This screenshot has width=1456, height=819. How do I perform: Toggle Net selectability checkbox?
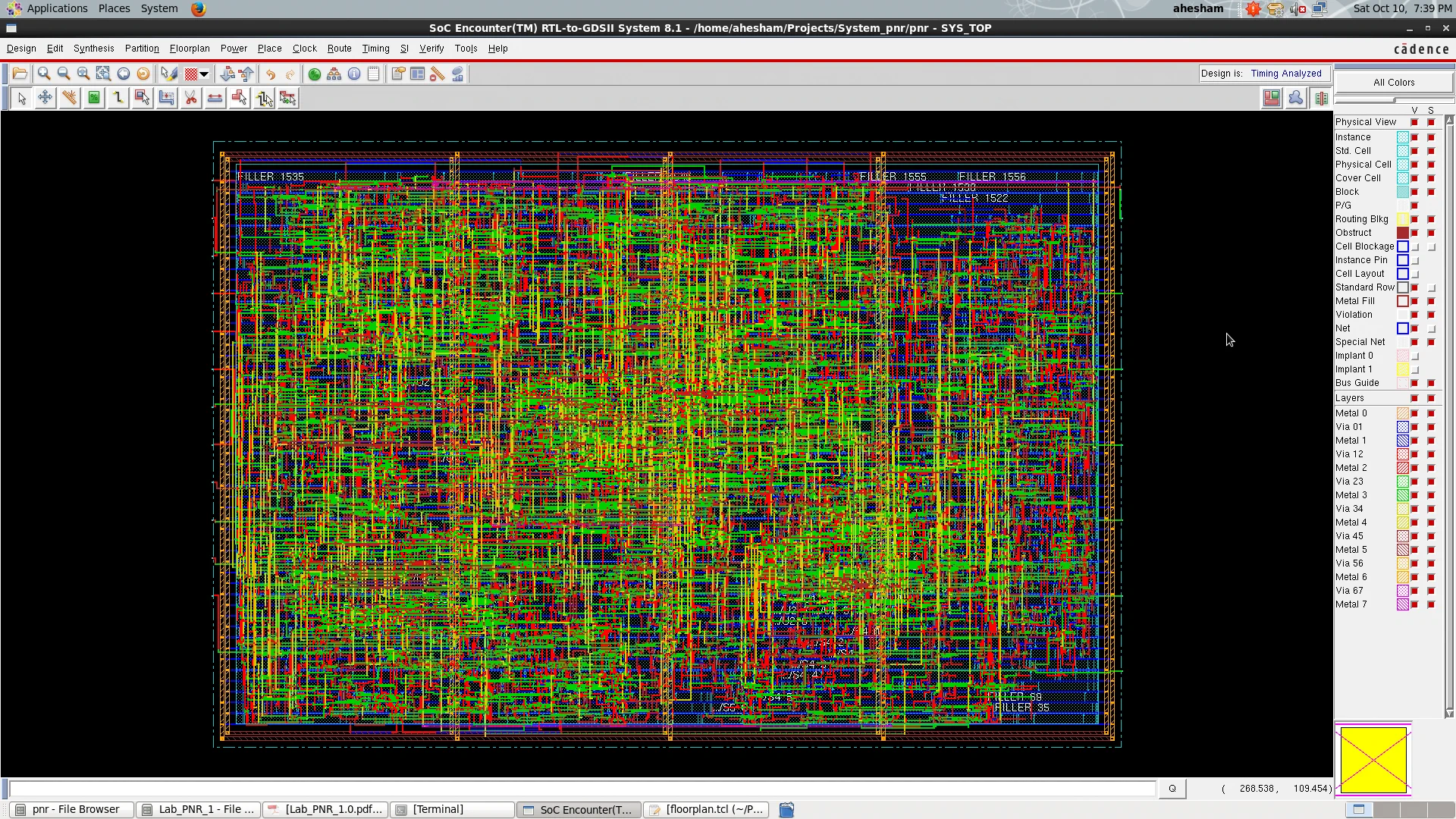1431,328
